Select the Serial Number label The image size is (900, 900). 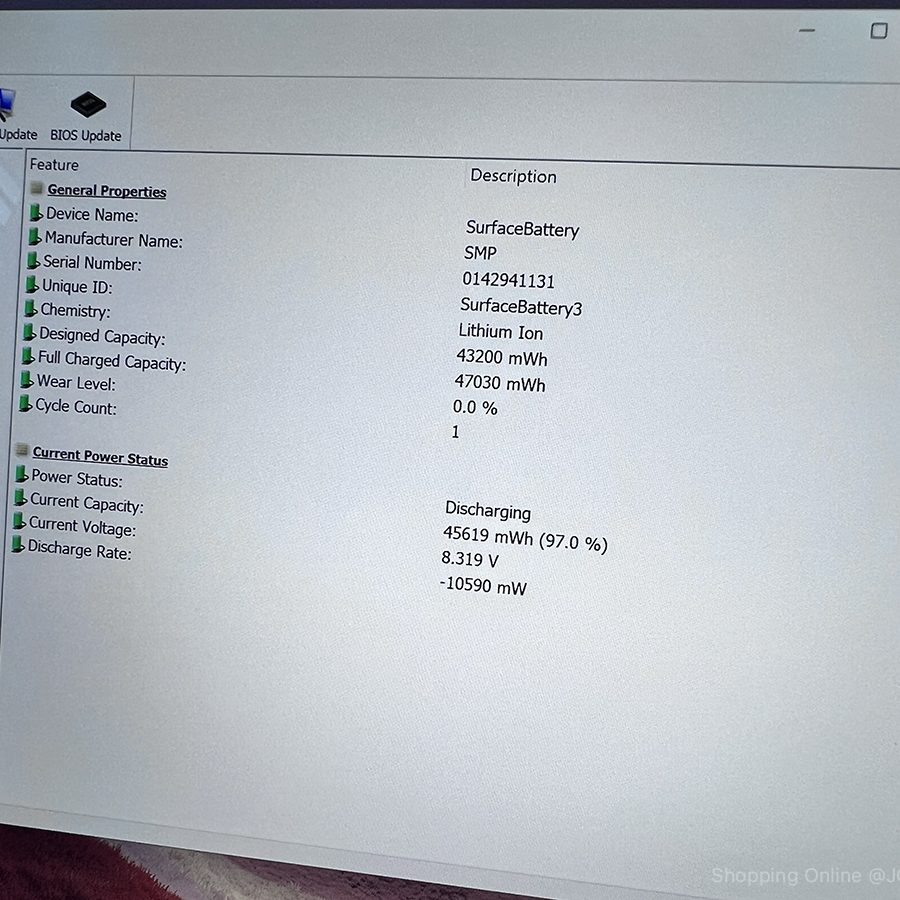(92, 263)
